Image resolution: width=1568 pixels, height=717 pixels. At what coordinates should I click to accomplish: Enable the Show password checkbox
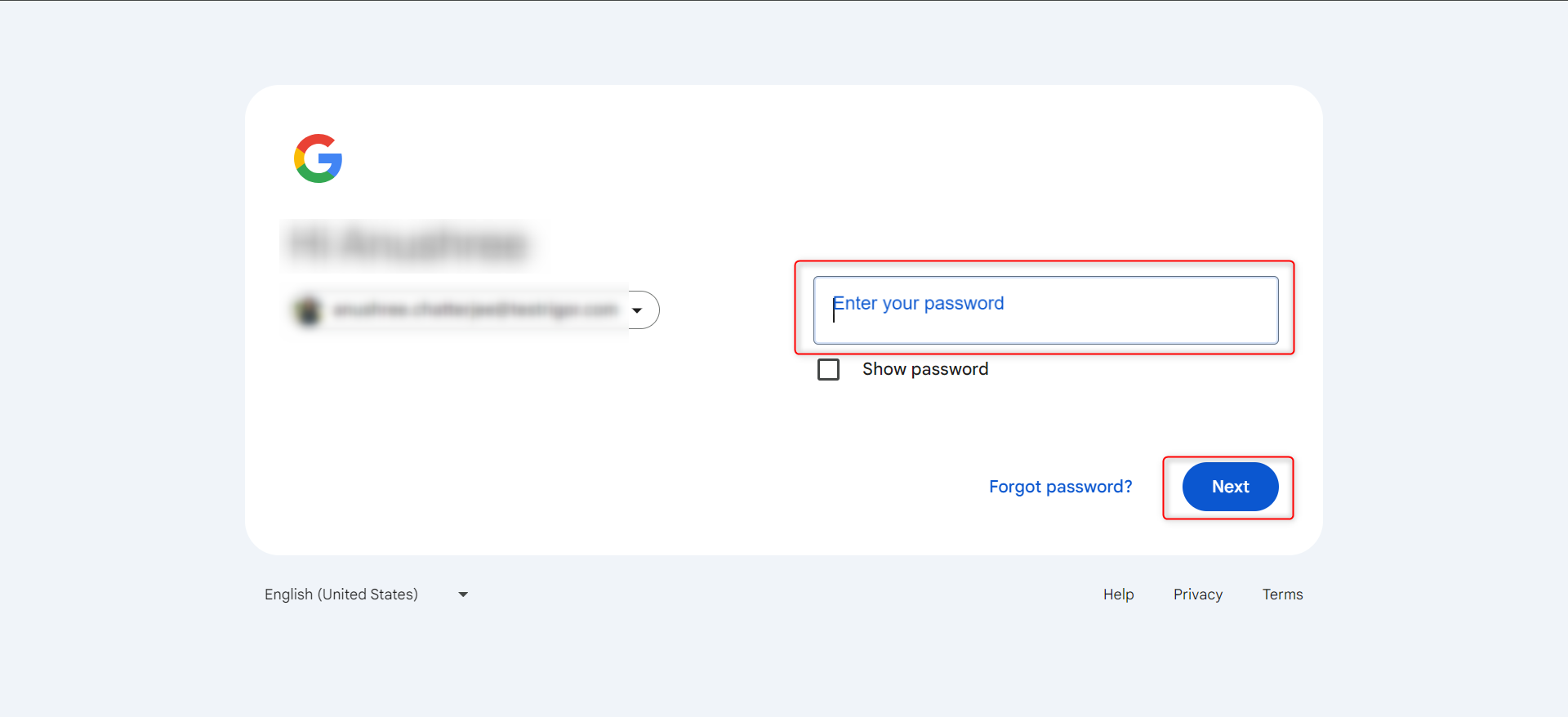[x=828, y=370]
